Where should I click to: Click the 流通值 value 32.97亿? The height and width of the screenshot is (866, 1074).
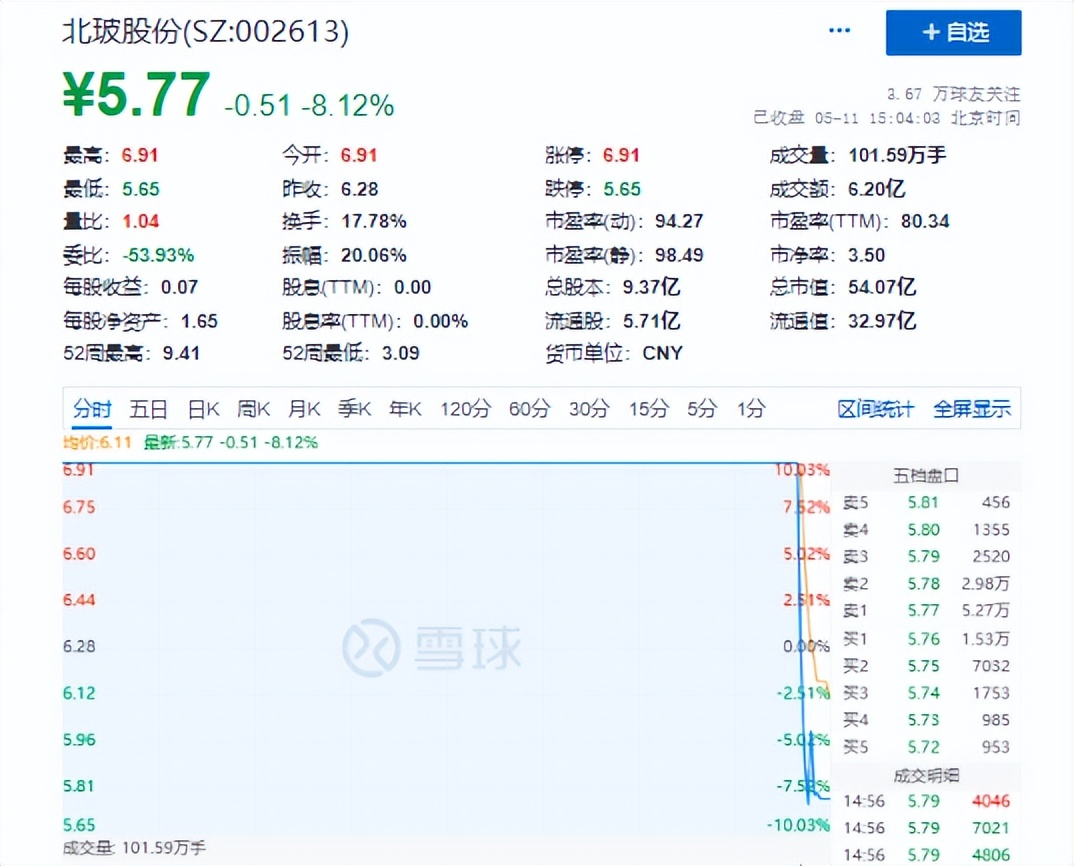(882, 321)
